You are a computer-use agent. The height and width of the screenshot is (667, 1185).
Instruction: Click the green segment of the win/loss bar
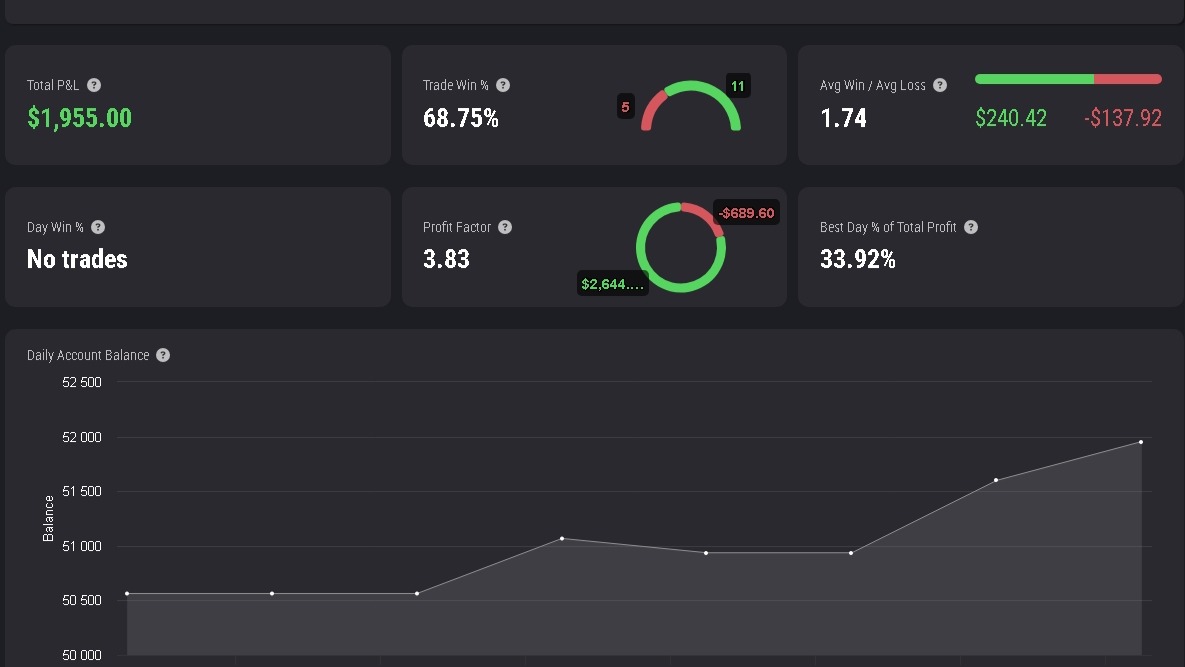[x=1034, y=79]
